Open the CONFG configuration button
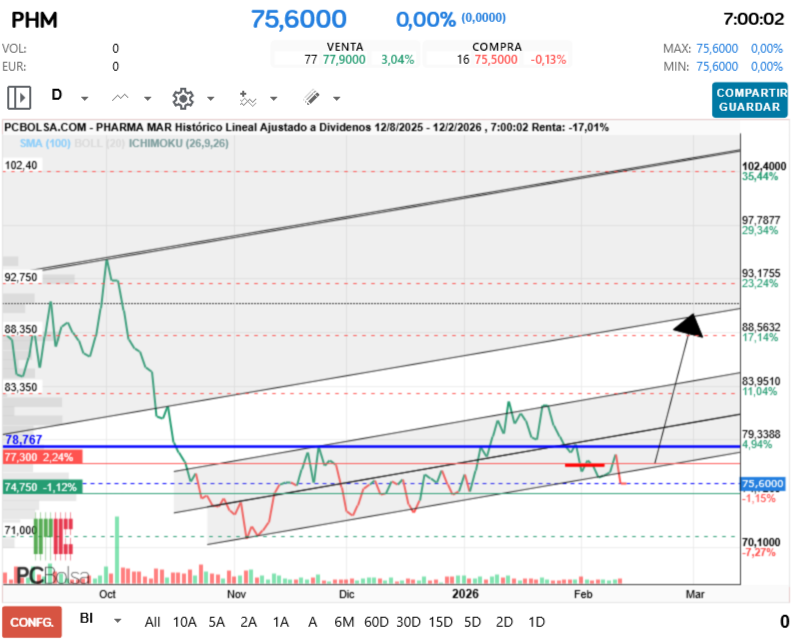The height and width of the screenshot is (643, 803). pyautogui.click(x=32, y=622)
